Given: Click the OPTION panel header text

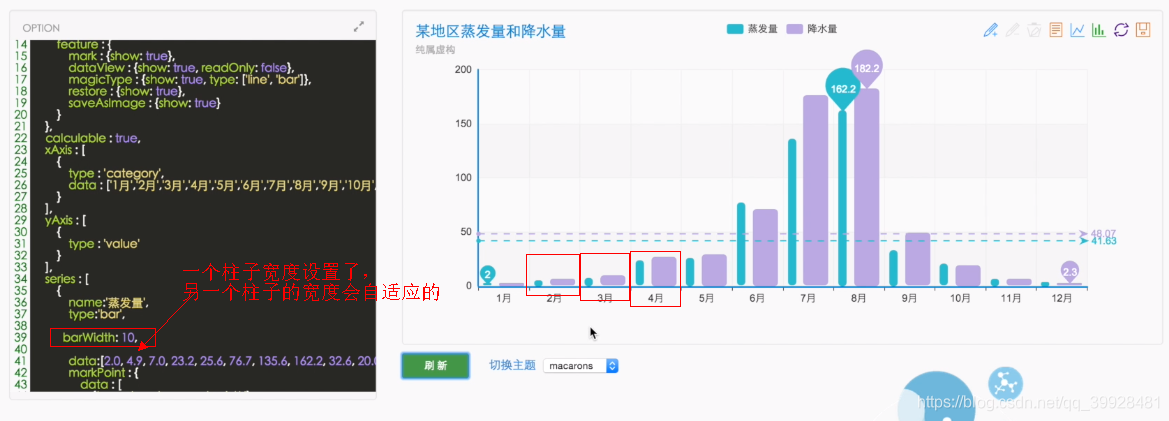Looking at the screenshot, I should tap(41, 28).
